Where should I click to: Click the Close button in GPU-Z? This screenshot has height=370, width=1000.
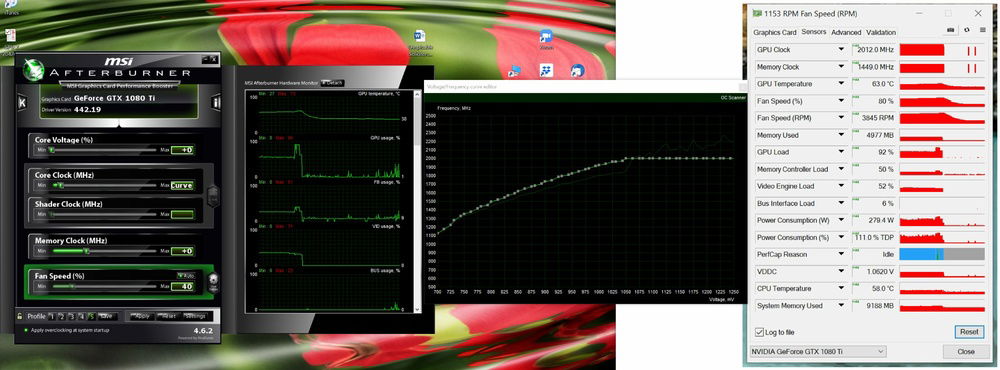coord(966,352)
